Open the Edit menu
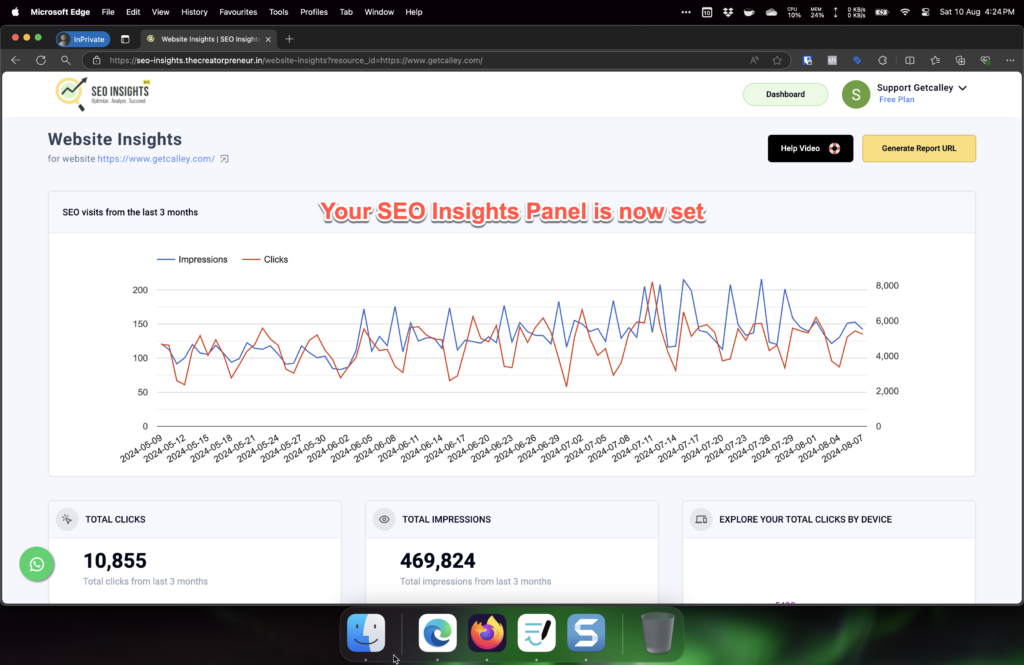This screenshot has height=665, width=1024. [133, 12]
